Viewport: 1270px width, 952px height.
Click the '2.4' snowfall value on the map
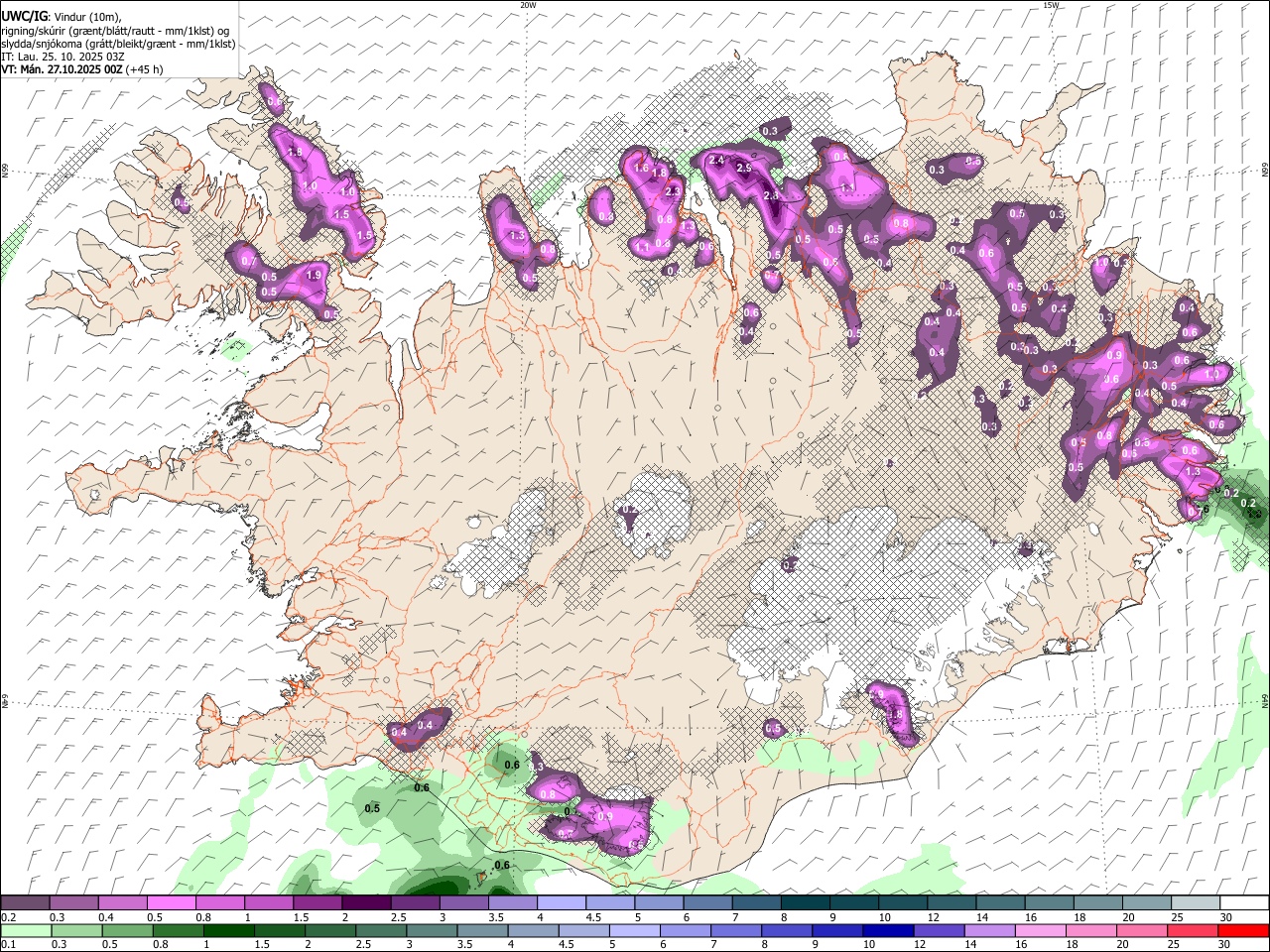[716, 161]
